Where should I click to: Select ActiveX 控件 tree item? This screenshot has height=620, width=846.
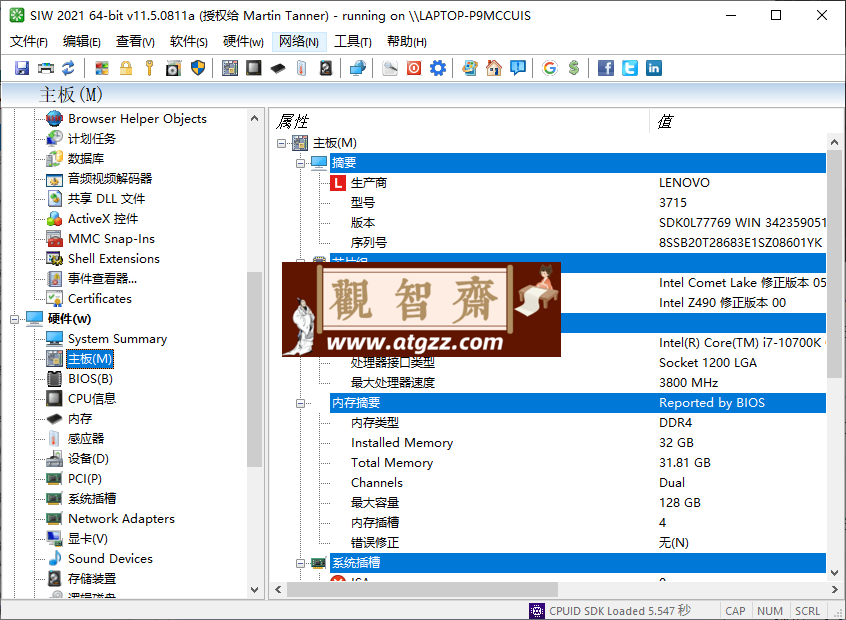coord(103,219)
